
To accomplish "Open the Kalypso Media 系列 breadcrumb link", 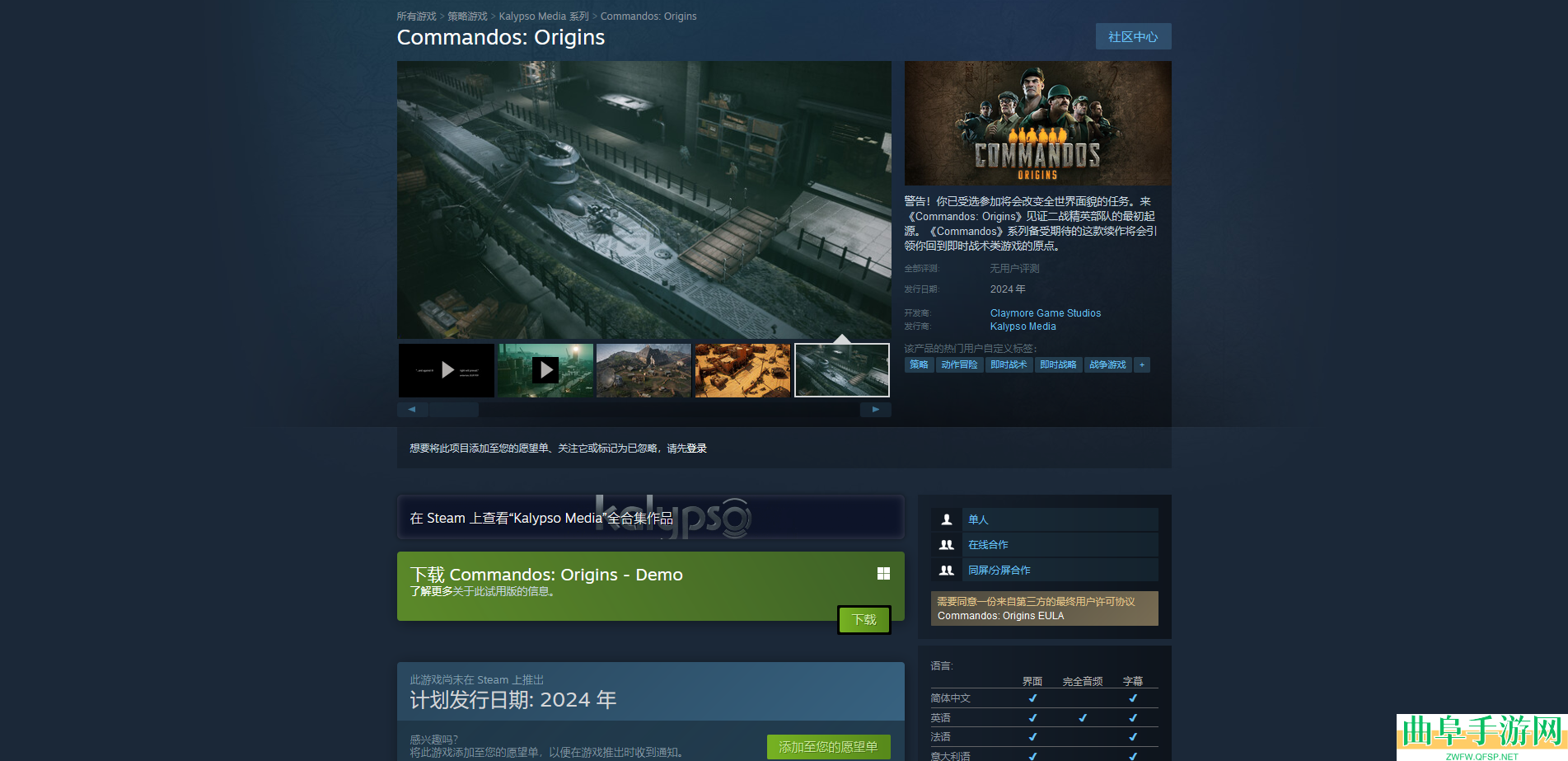I will [544, 16].
